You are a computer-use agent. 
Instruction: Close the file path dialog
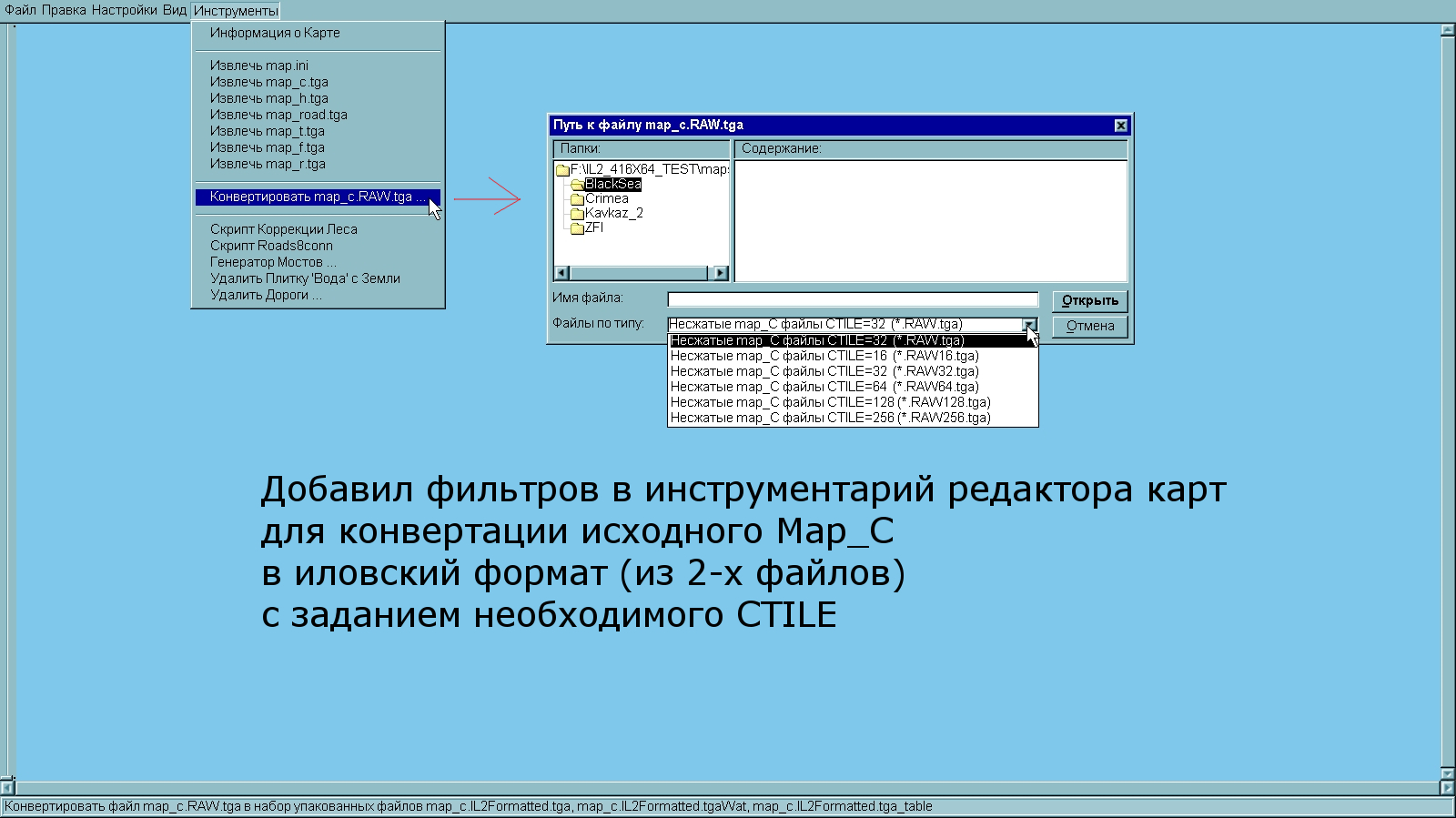click(x=1121, y=126)
